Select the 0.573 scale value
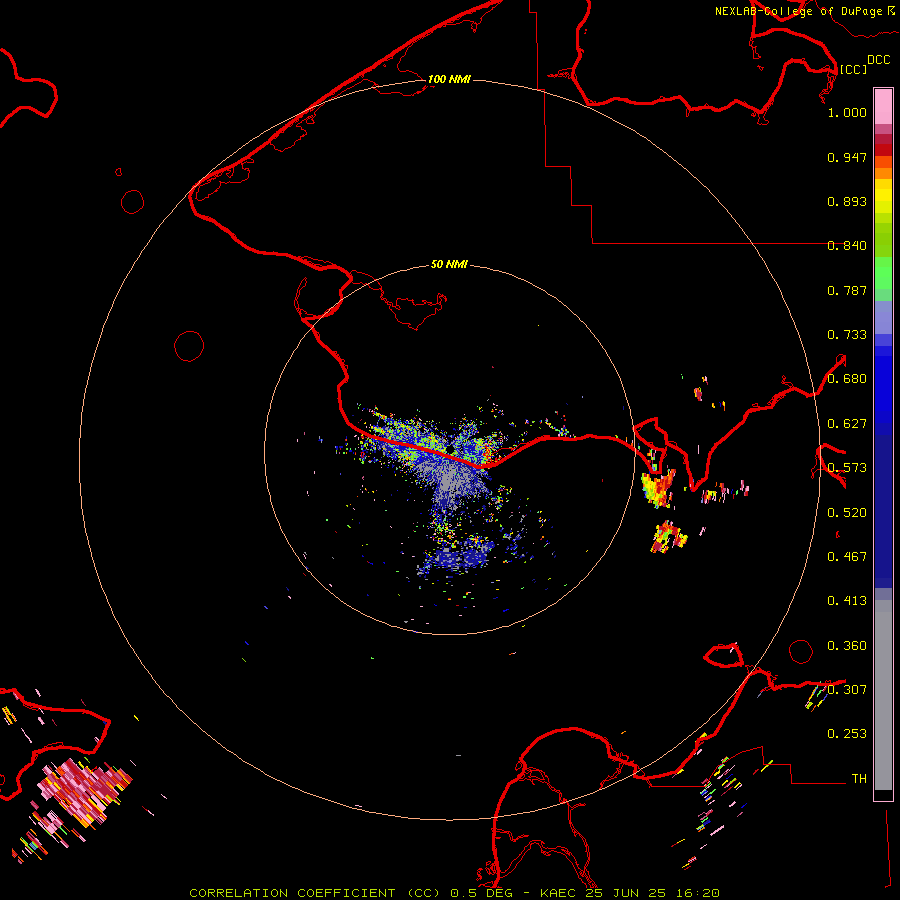Viewport: 900px width, 900px height. (847, 468)
